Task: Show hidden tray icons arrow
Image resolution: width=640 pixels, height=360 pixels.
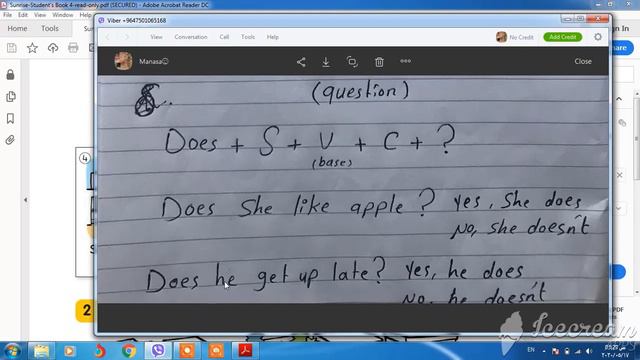Action: [544, 351]
